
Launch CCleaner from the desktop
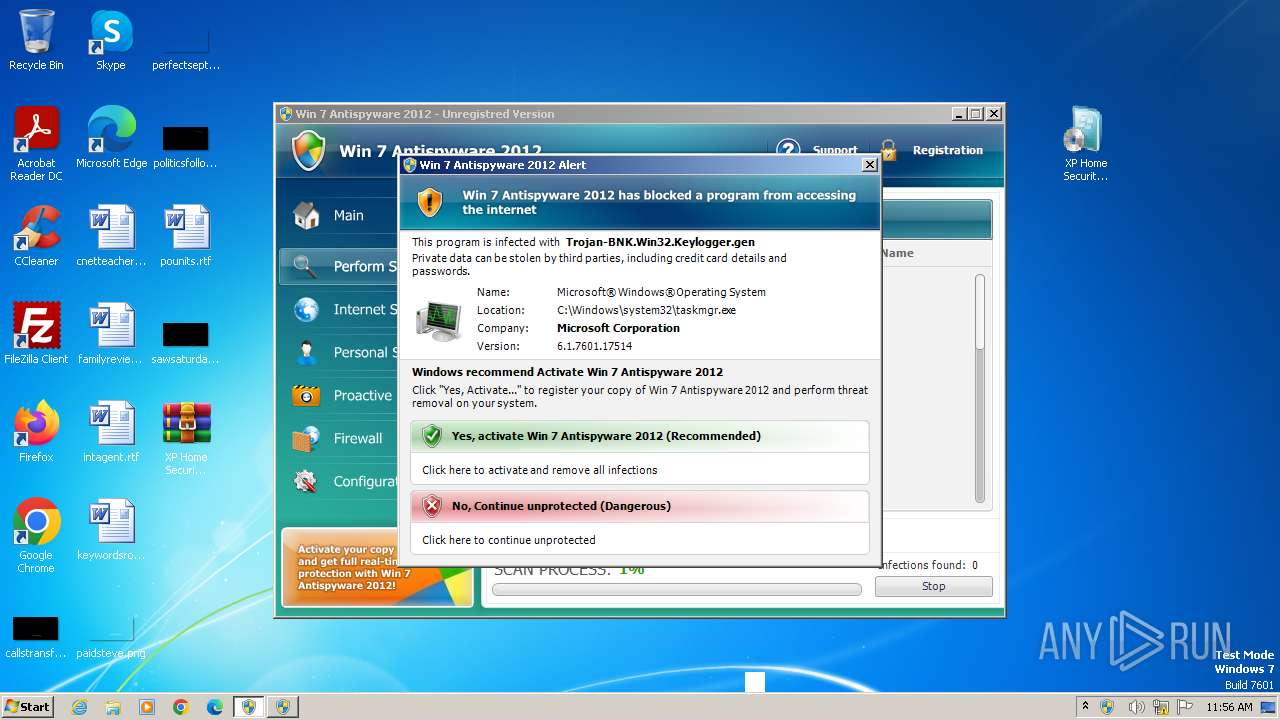coord(36,236)
